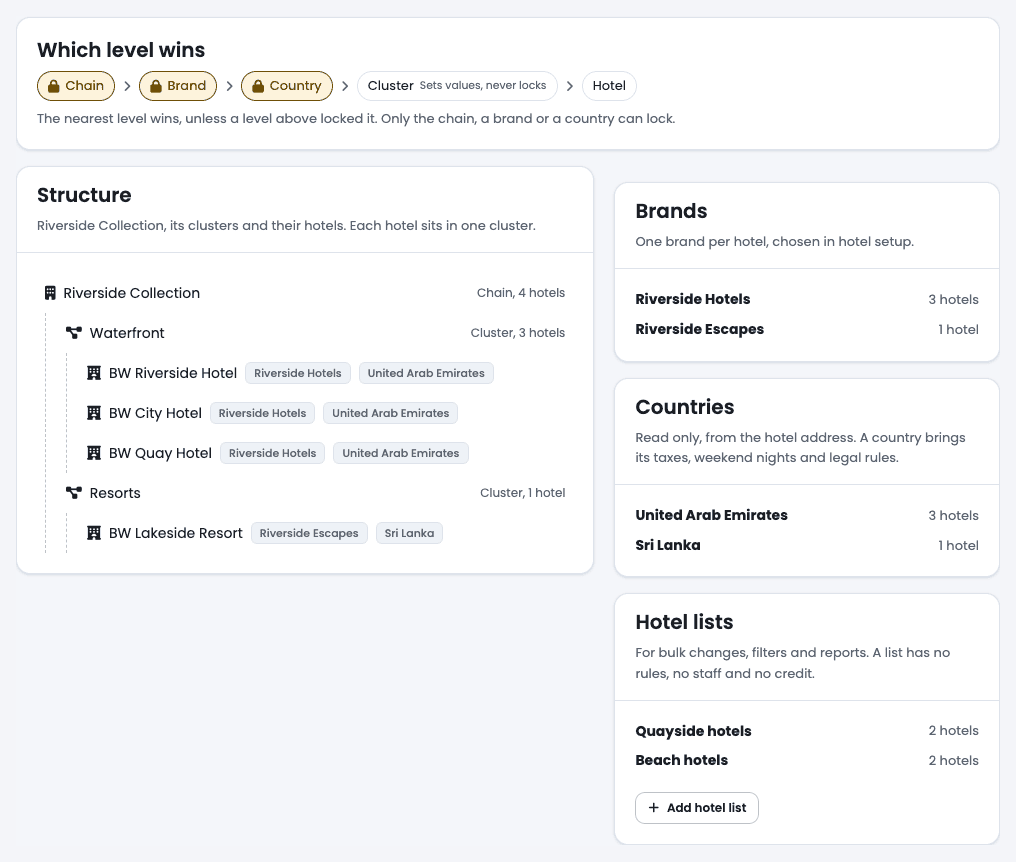Viewport: 1016px width, 862px height.
Task: Add a new hotel list
Action: tap(697, 808)
